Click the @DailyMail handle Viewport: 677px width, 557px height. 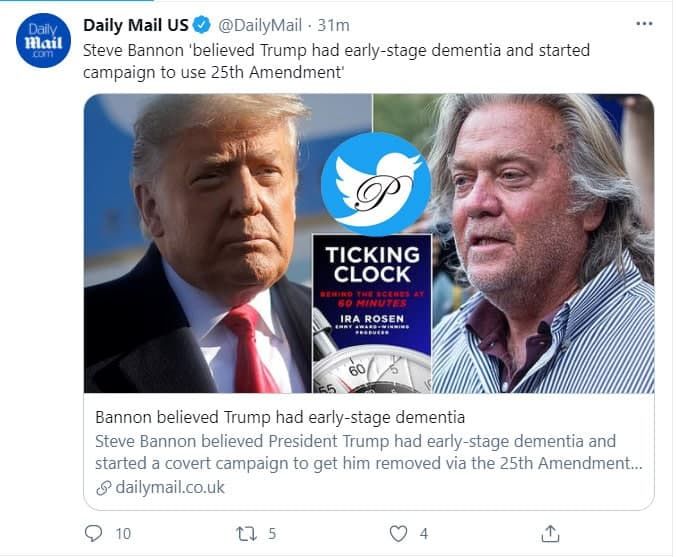(x=259, y=24)
